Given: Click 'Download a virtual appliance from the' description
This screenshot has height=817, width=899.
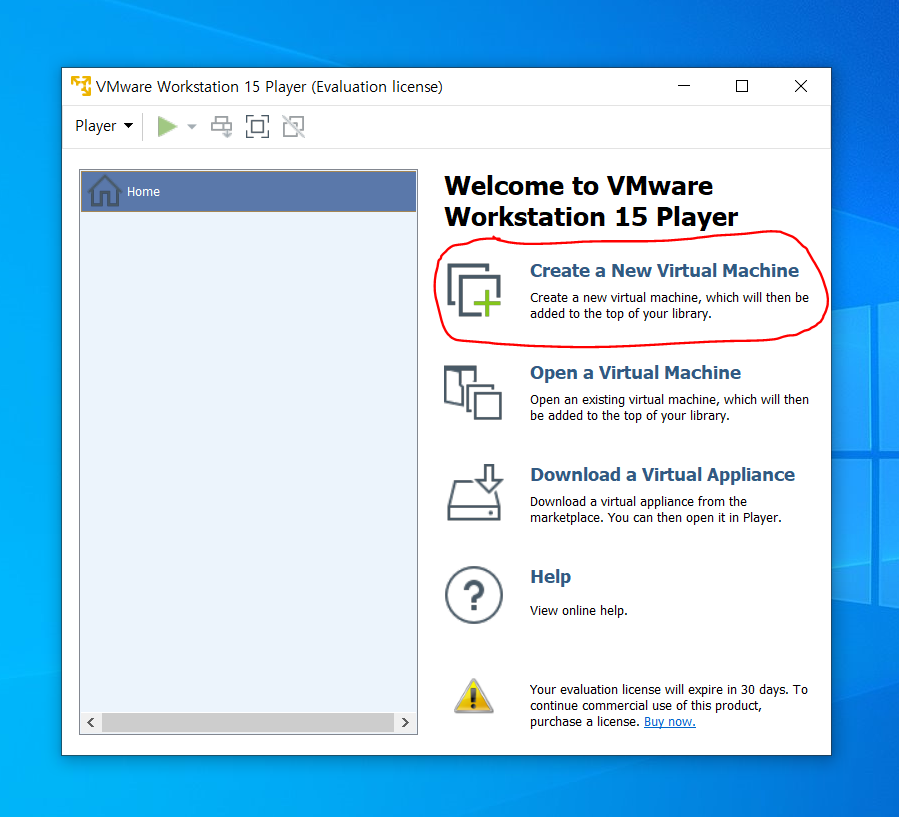Looking at the screenshot, I should [655, 510].
